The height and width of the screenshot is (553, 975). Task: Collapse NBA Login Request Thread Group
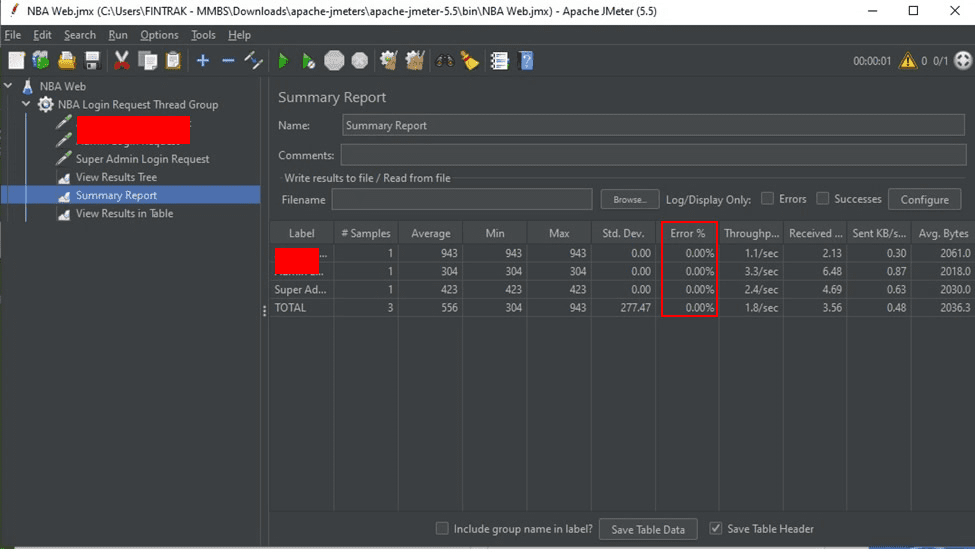tap(26, 104)
